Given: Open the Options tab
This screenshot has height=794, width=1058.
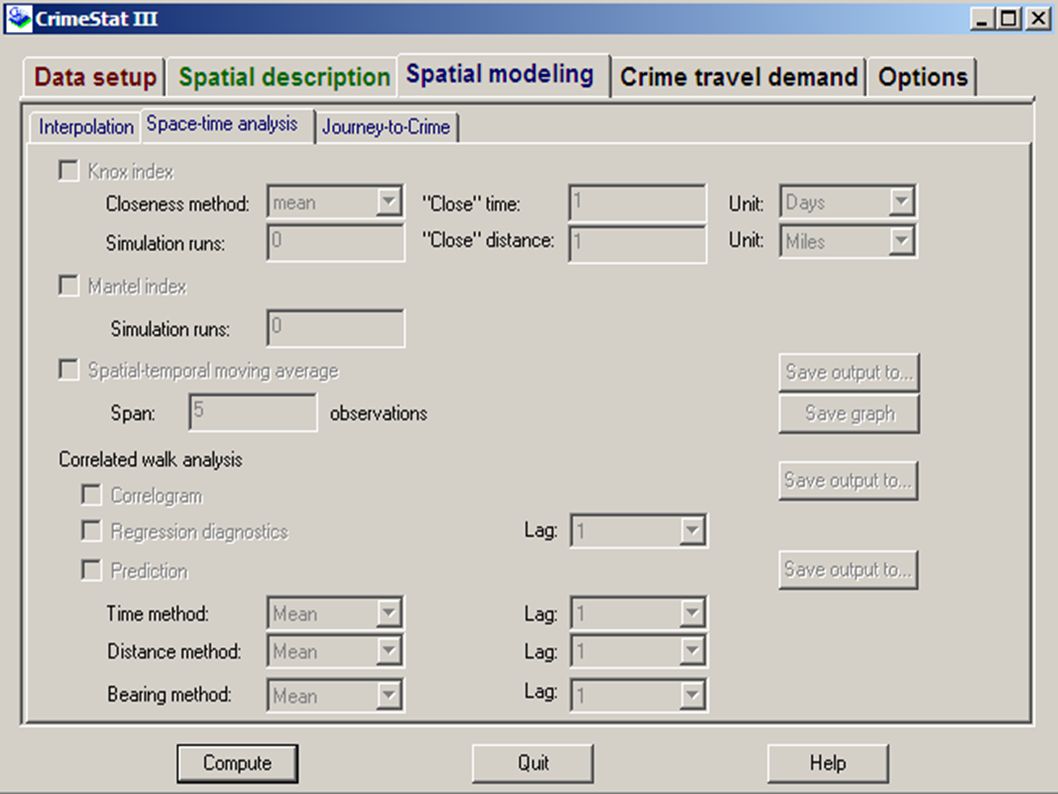Looking at the screenshot, I should coord(922,77).
